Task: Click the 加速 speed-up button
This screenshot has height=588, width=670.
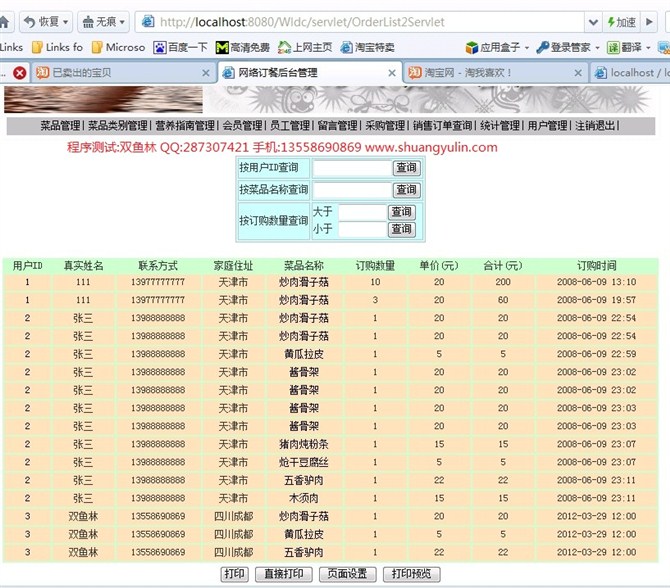Action: coord(622,22)
